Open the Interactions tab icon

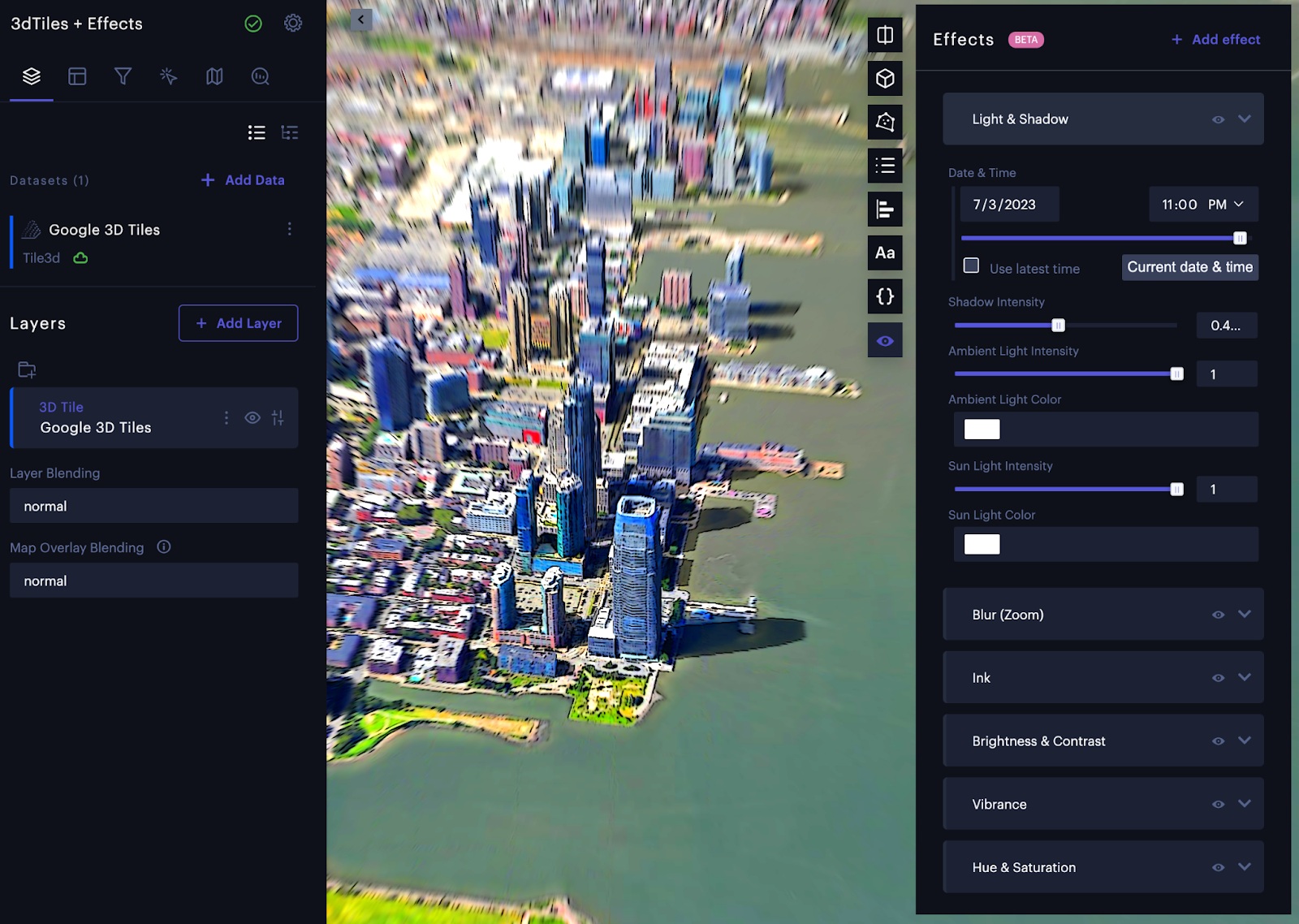168,76
